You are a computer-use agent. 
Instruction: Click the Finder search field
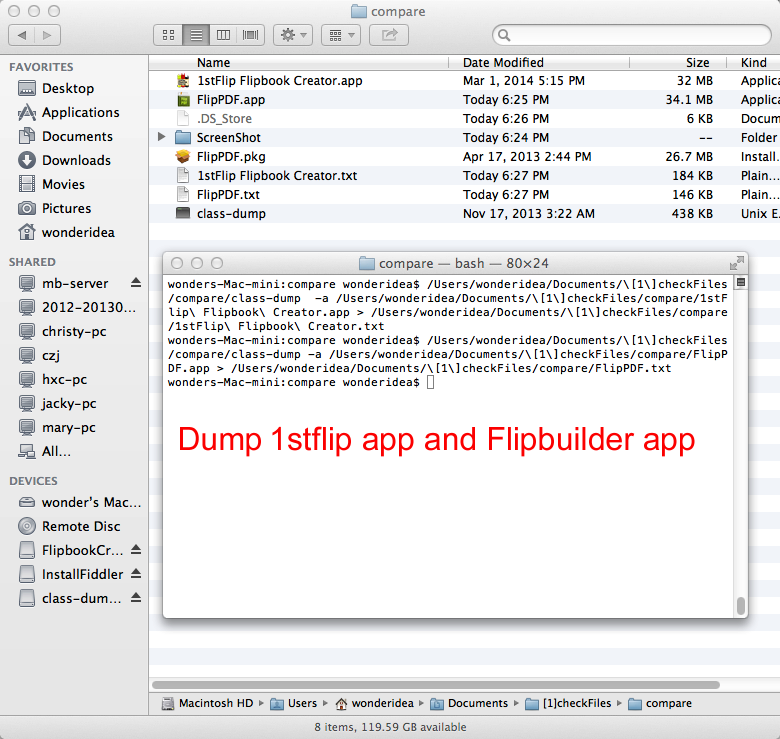[630, 36]
